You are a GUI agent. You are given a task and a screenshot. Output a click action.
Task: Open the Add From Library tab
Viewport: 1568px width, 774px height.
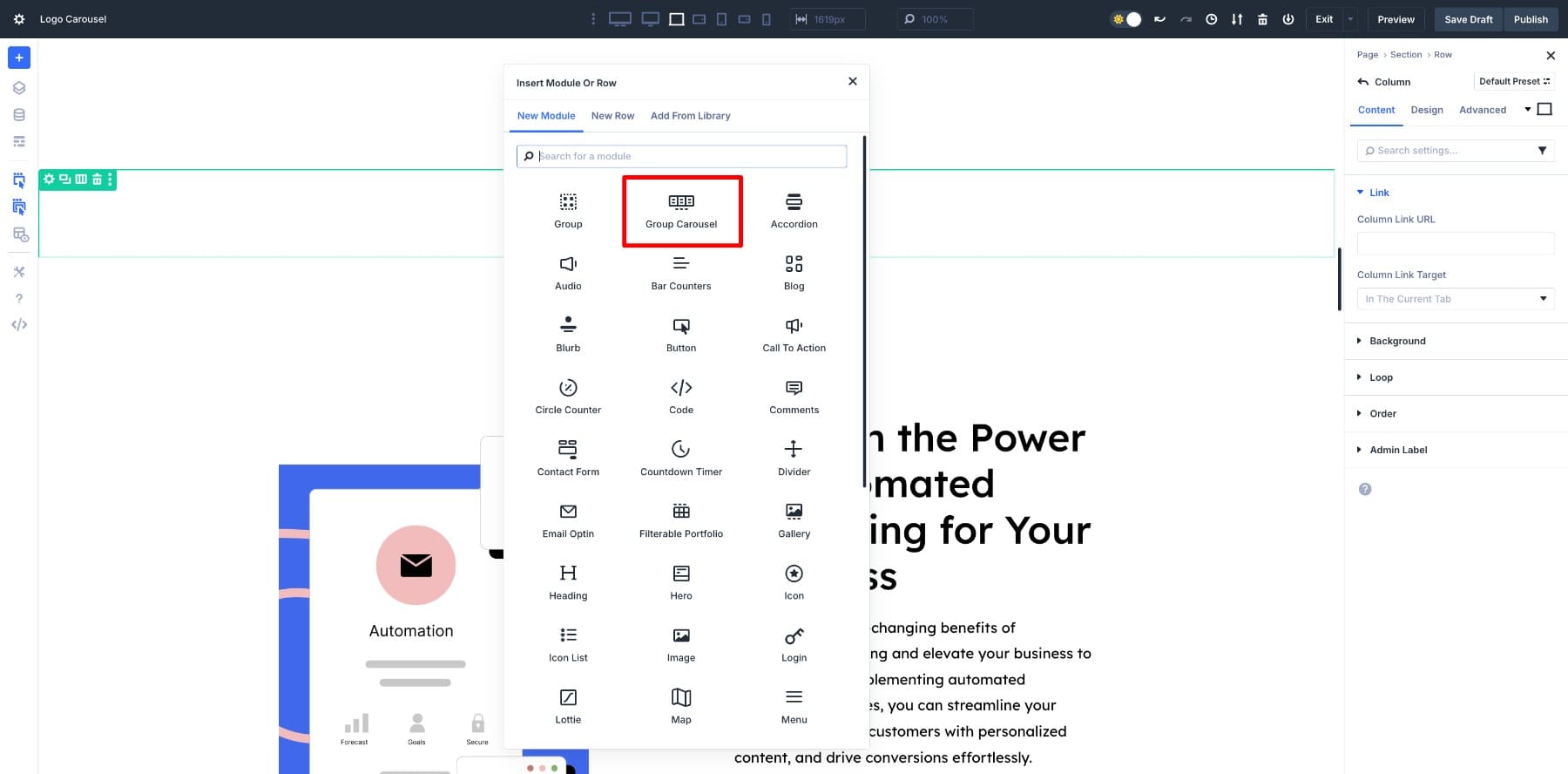click(690, 116)
